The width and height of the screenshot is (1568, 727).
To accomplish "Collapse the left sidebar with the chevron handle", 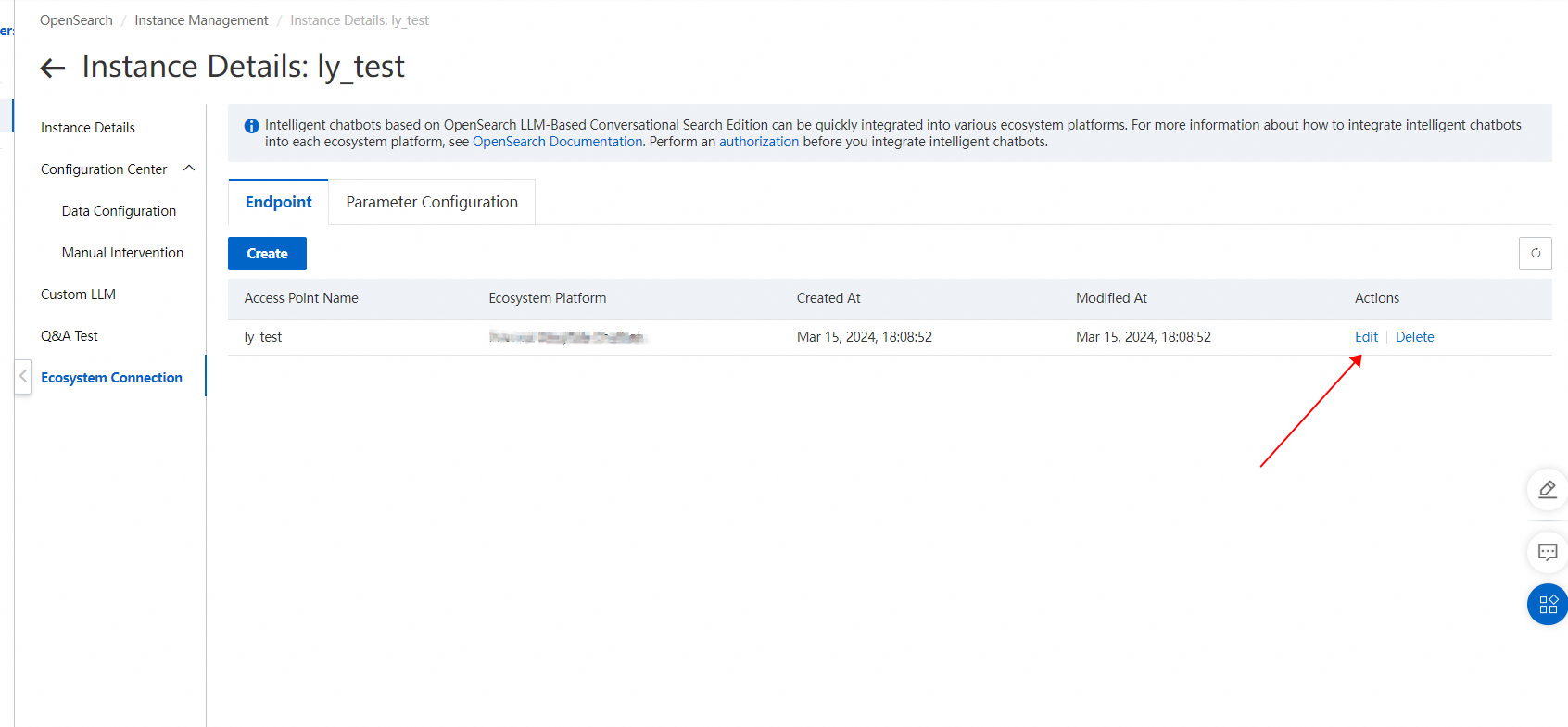I will (23, 376).
